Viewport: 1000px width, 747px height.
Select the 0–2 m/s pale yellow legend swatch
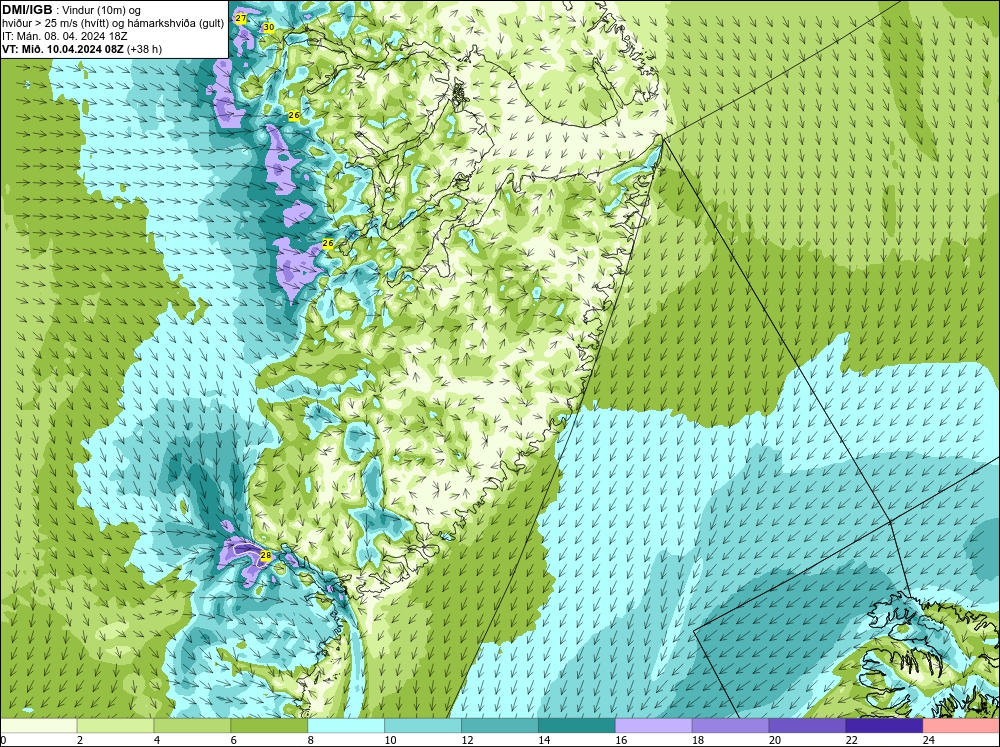coord(39,725)
